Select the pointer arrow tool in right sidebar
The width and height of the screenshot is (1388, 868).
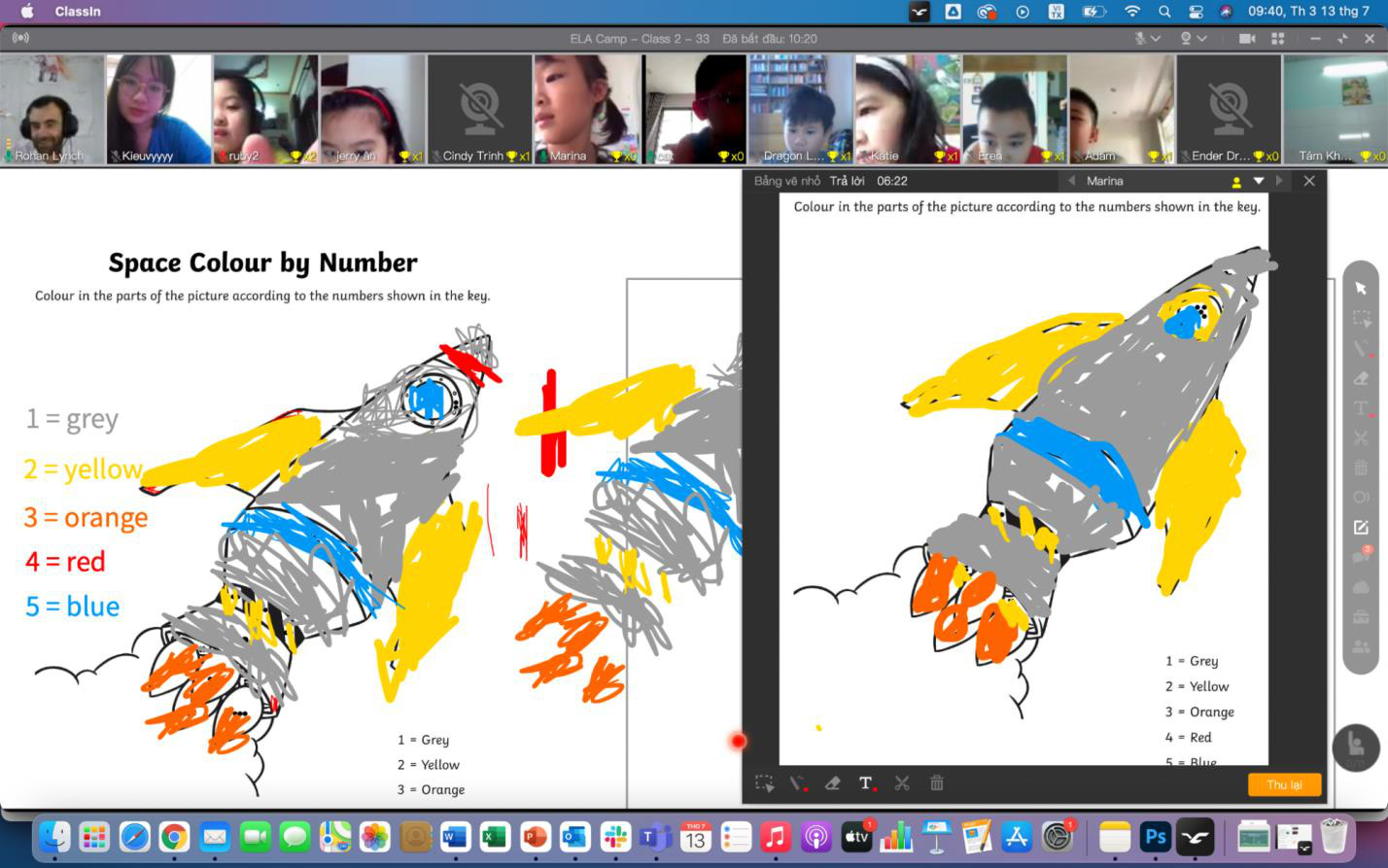(1361, 289)
